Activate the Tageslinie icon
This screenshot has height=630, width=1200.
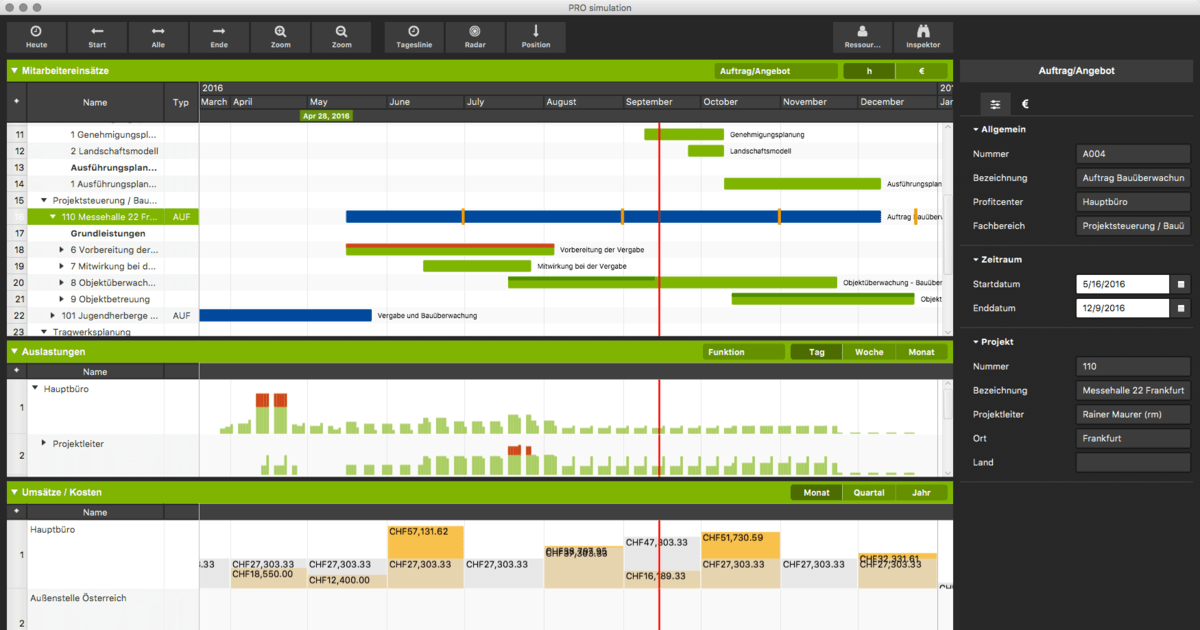pyautogui.click(x=413, y=37)
